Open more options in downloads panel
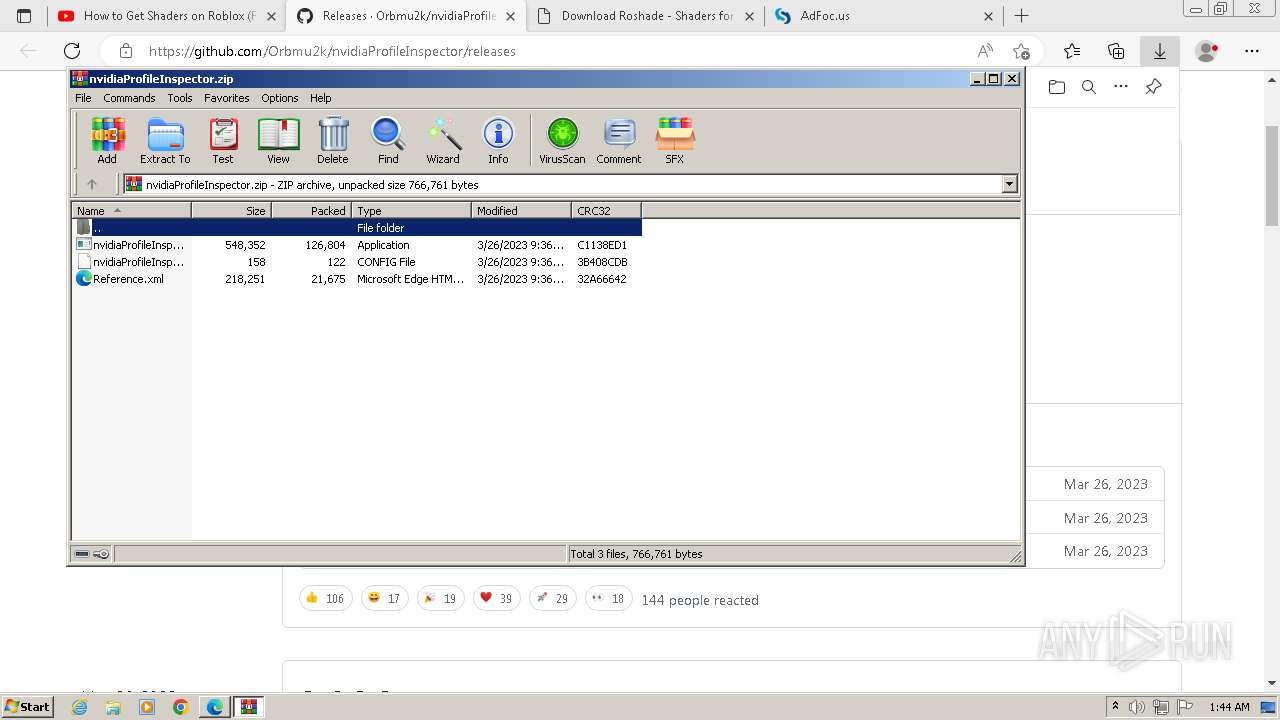The width and height of the screenshot is (1280, 720). pos(1121,87)
